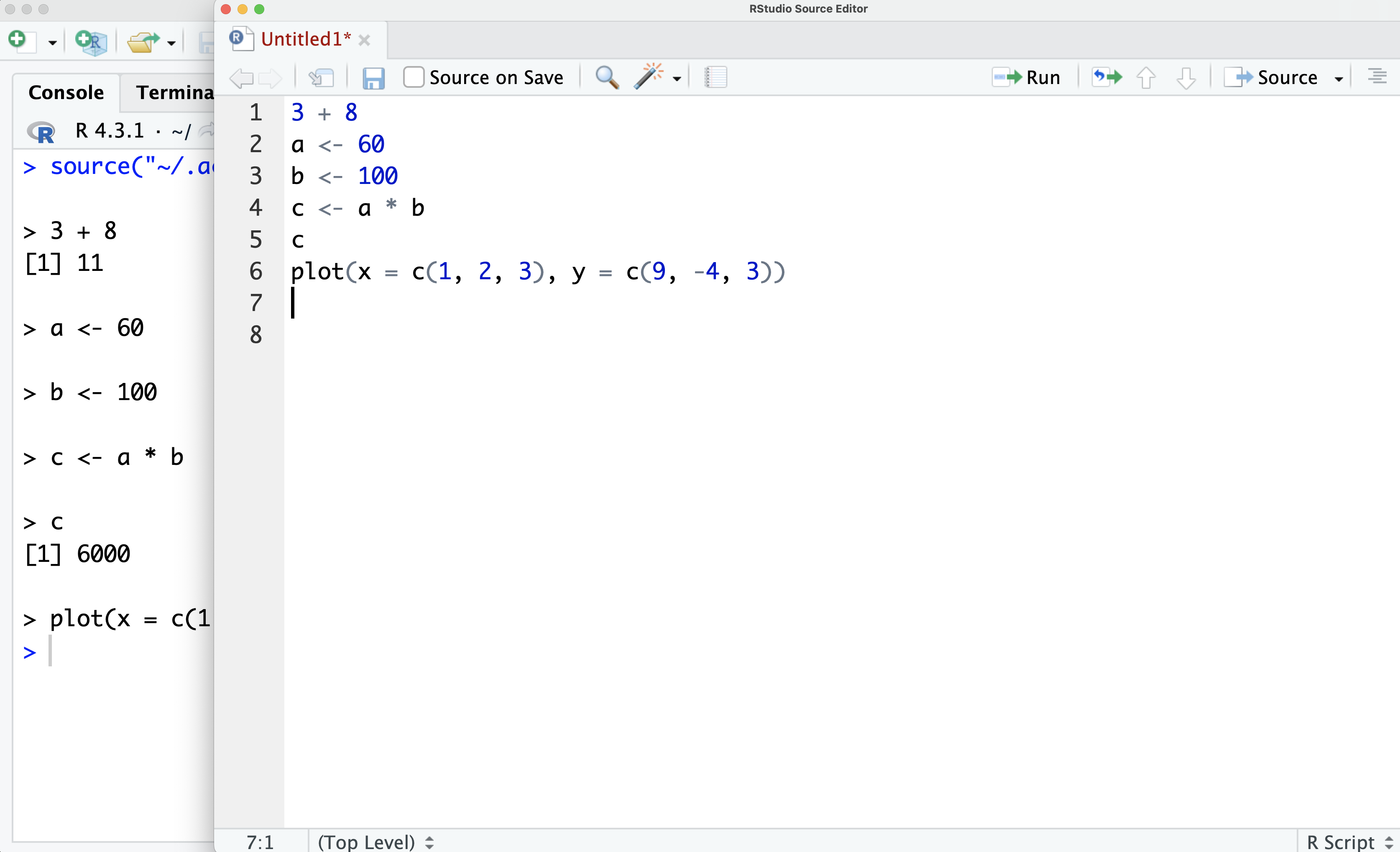Click the R logo in console header
This screenshot has height=852, width=1400.
(x=41, y=131)
